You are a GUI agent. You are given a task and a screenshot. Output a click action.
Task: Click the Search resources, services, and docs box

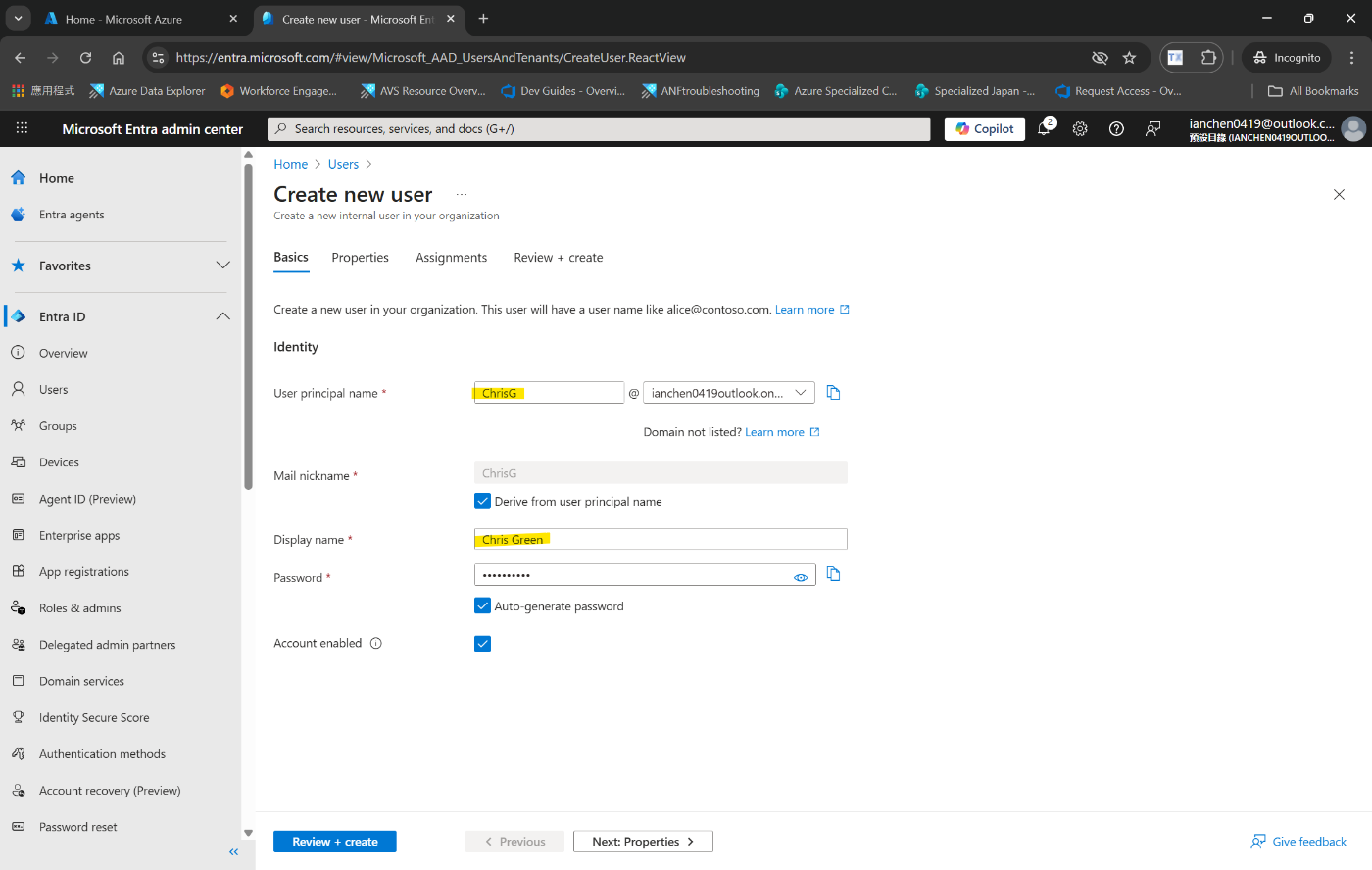click(599, 128)
